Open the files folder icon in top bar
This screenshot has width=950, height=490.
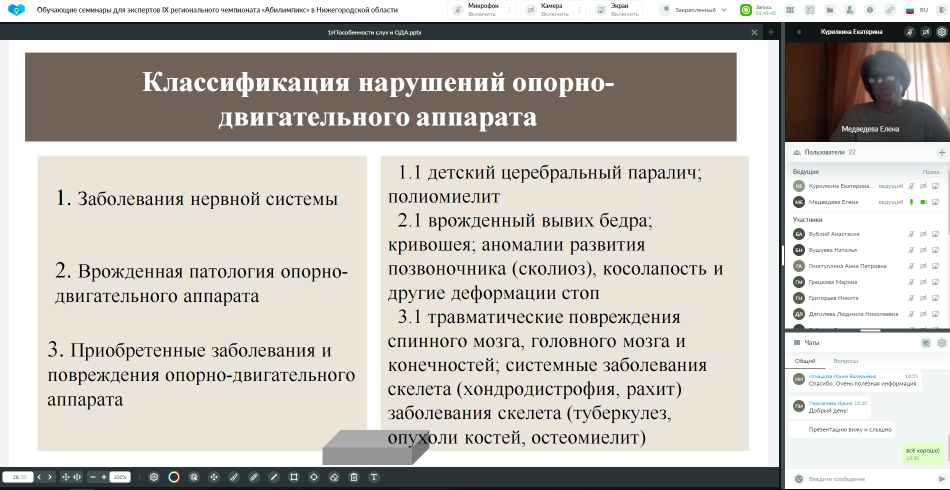click(829, 10)
